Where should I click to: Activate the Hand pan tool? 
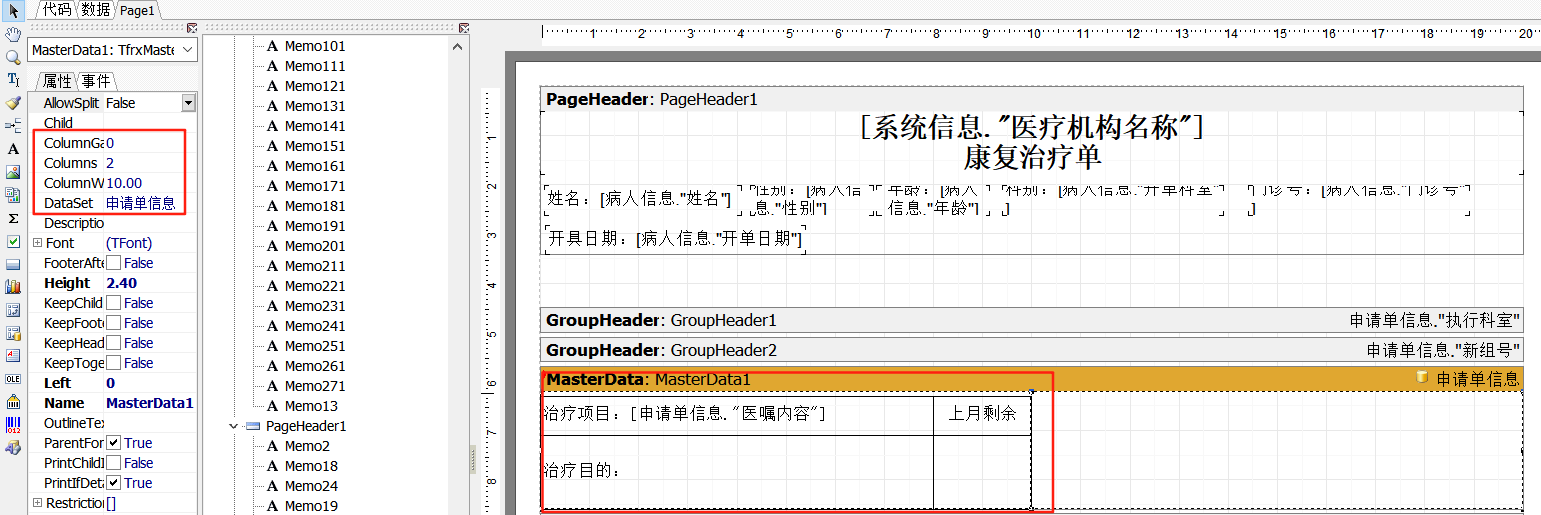[x=13, y=34]
